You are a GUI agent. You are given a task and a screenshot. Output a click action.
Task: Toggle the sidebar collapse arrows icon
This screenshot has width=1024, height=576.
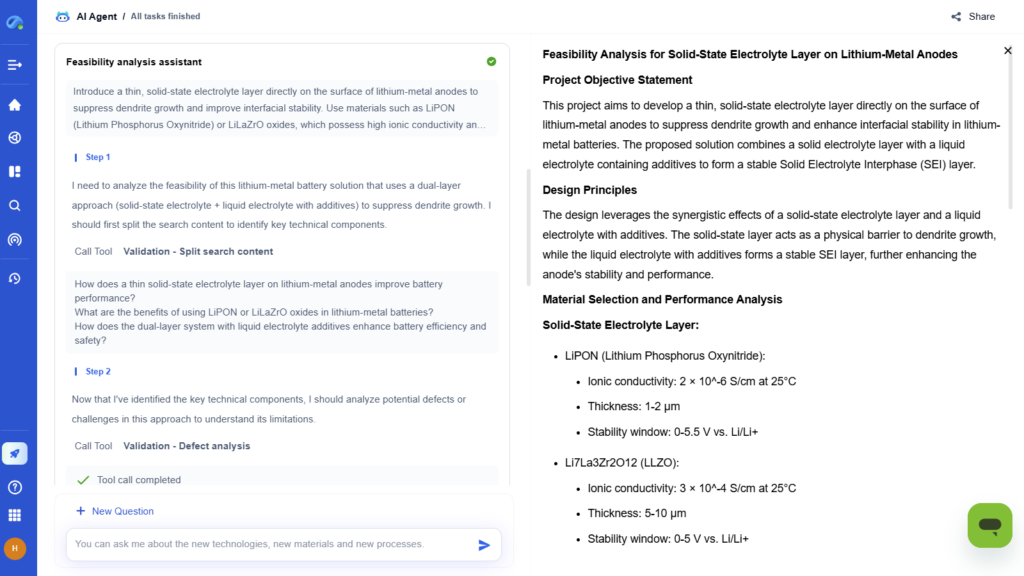click(x=14, y=64)
